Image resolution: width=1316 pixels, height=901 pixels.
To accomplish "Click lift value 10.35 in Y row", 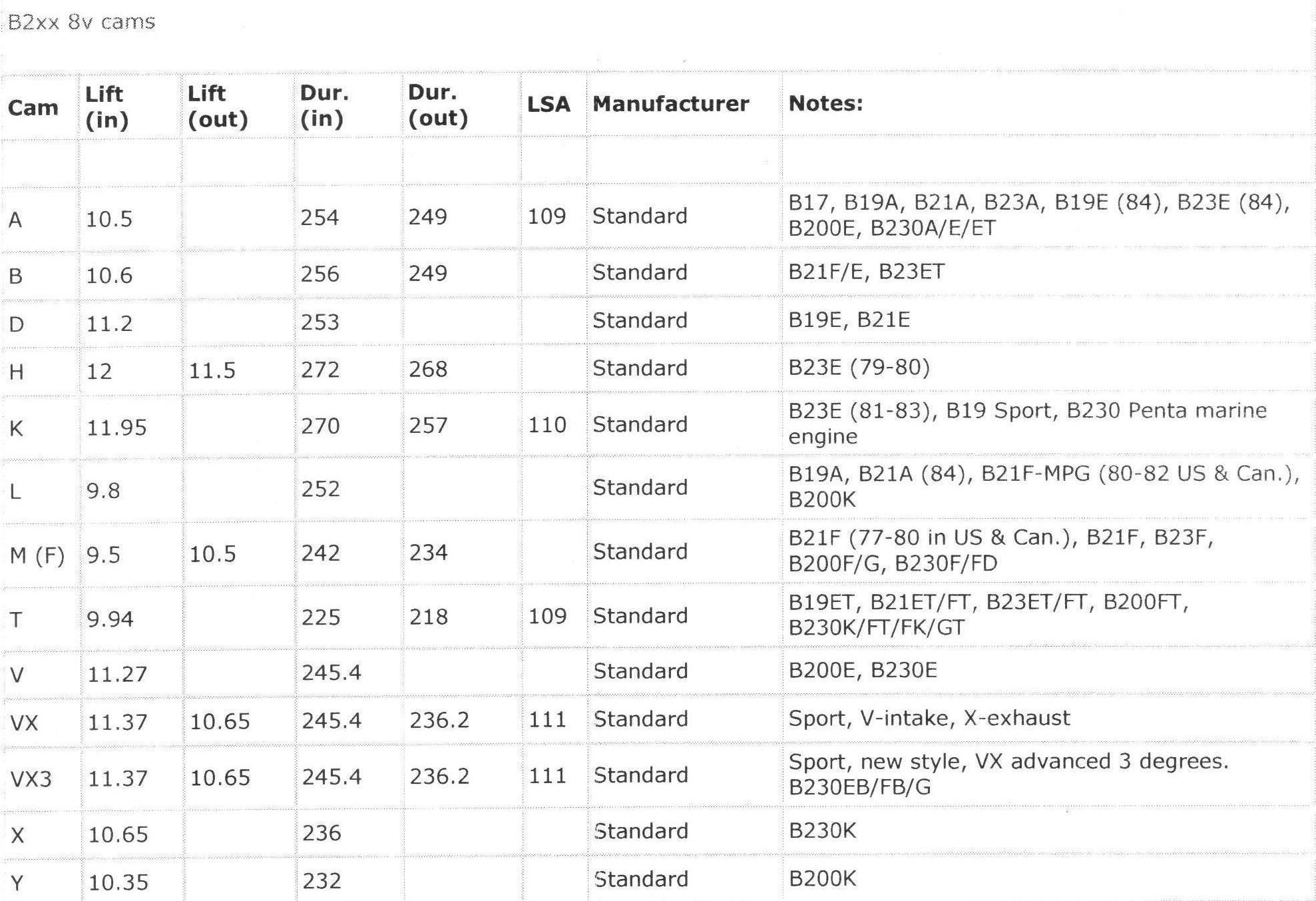I will click(x=118, y=882).
